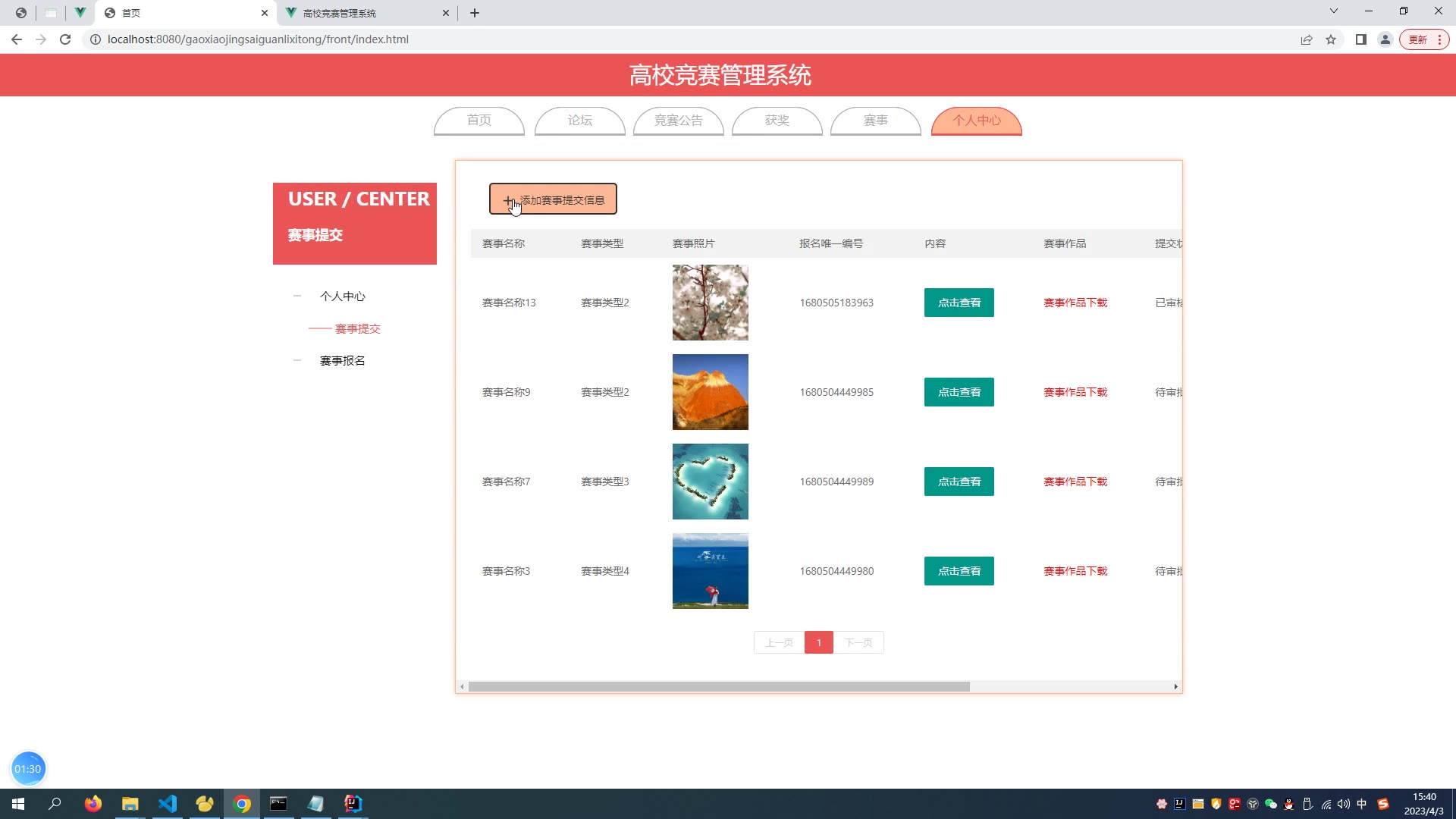Open the heart-shaped island photo thumbnail
Image resolution: width=1456 pixels, height=819 pixels.
[x=710, y=482]
